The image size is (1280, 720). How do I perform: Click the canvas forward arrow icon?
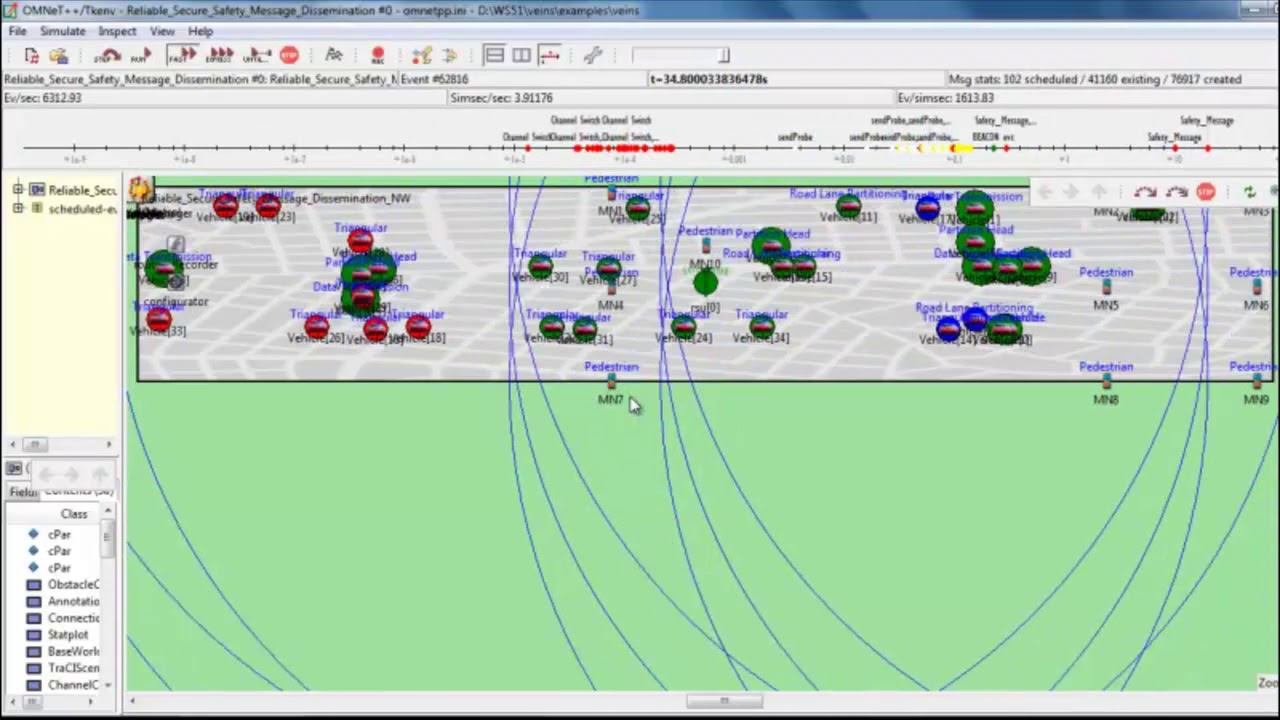(x=1070, y=191)
